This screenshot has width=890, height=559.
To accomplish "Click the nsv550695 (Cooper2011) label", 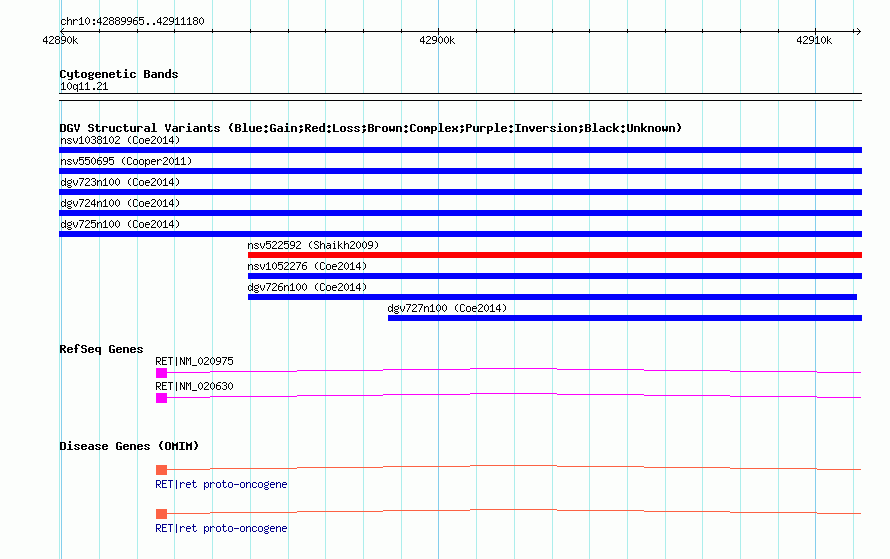I will coord(126,161).
